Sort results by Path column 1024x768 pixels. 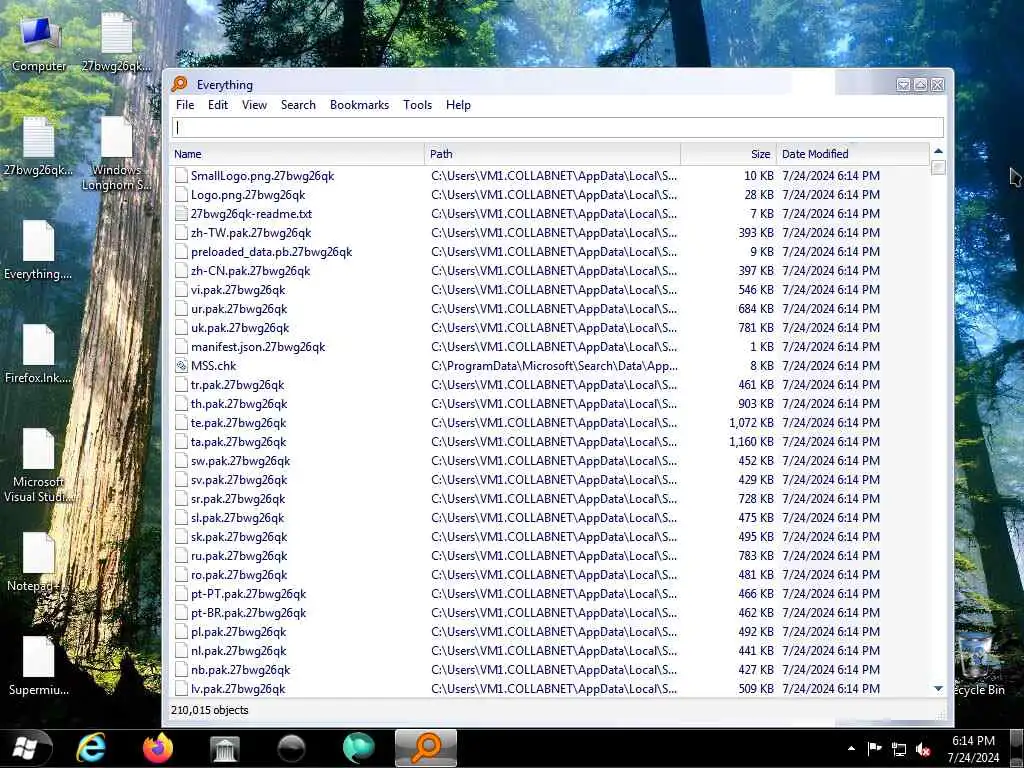(552, 154)
